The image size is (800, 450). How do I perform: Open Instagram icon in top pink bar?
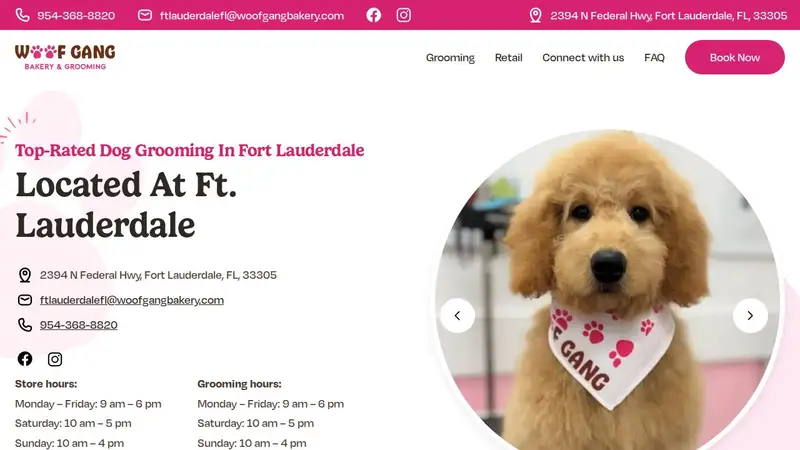click(404, 15)
